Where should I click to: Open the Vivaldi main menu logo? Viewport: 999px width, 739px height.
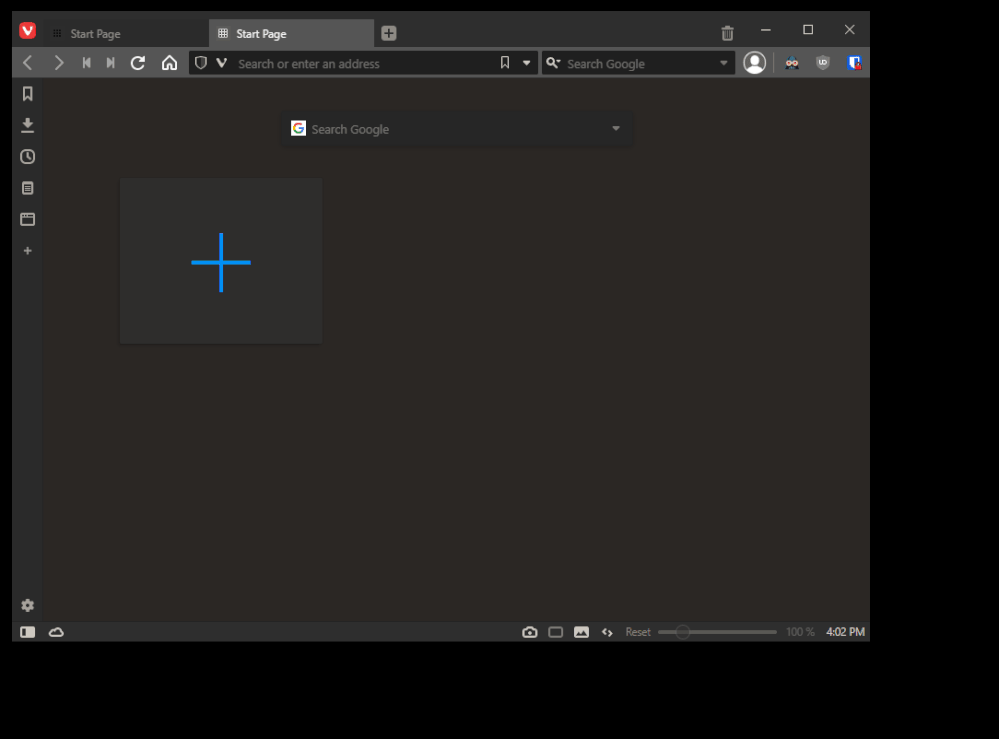point(27,31)
